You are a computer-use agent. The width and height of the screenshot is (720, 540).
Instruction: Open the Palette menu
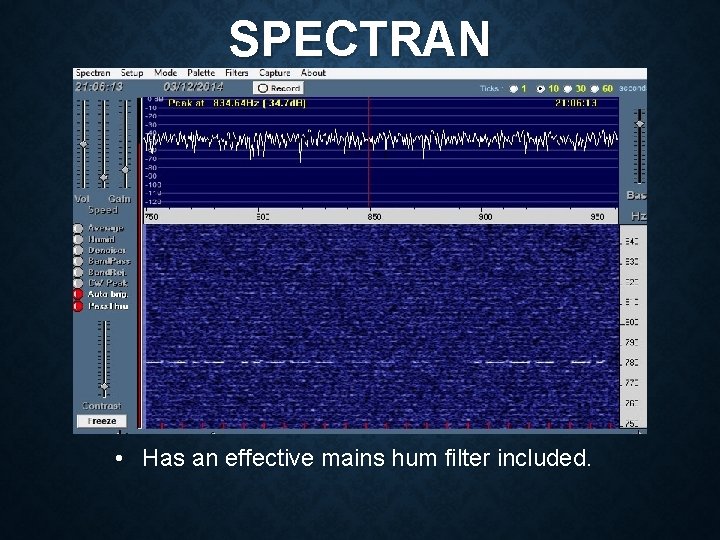click(201, 73)
